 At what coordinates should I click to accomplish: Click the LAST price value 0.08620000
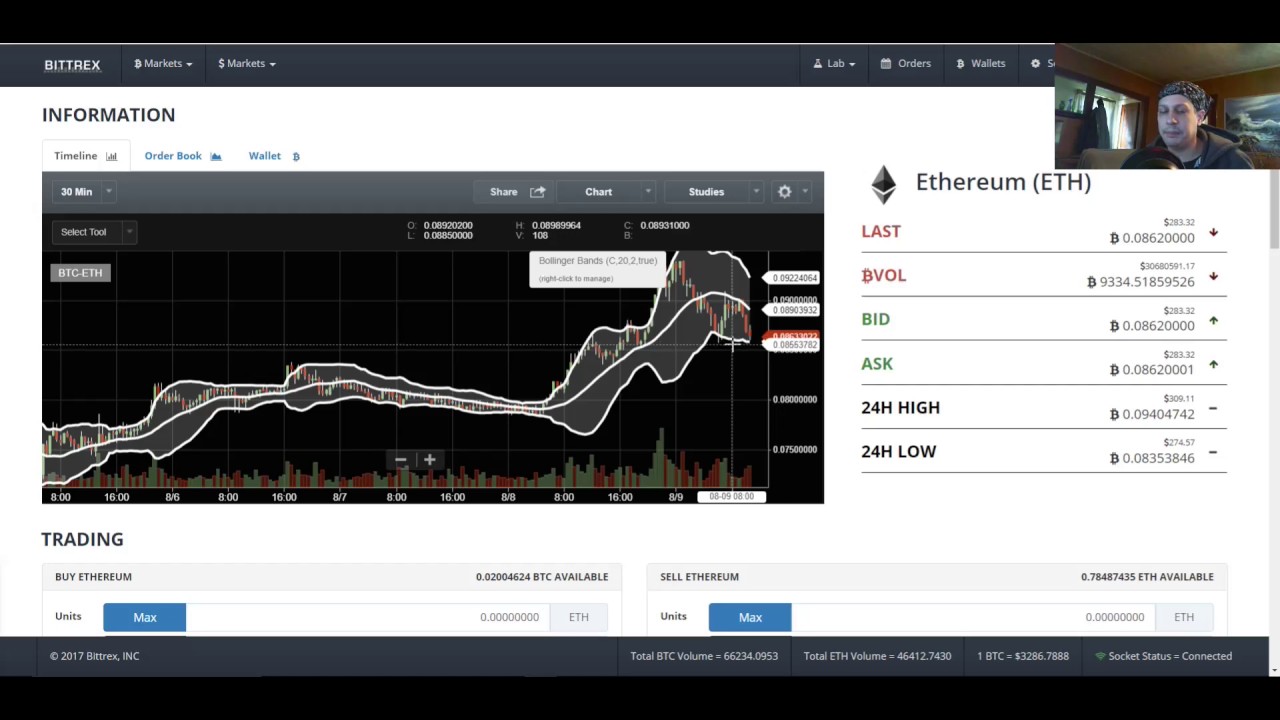(1152, 238)
